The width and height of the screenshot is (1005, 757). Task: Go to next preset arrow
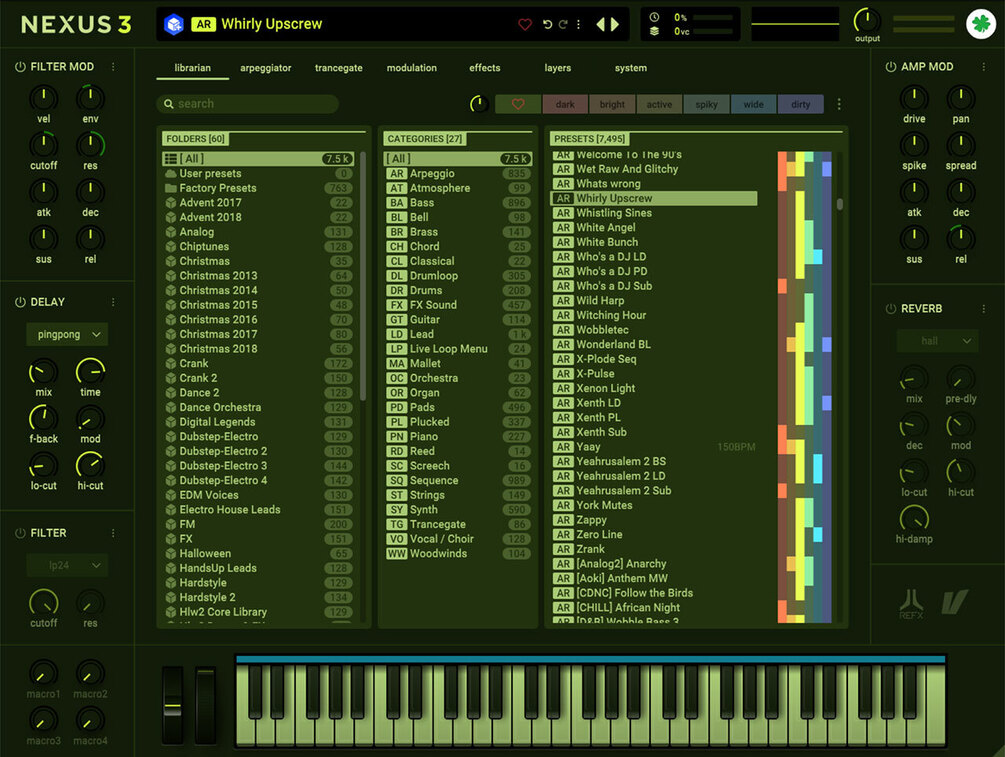coord(615,24)
